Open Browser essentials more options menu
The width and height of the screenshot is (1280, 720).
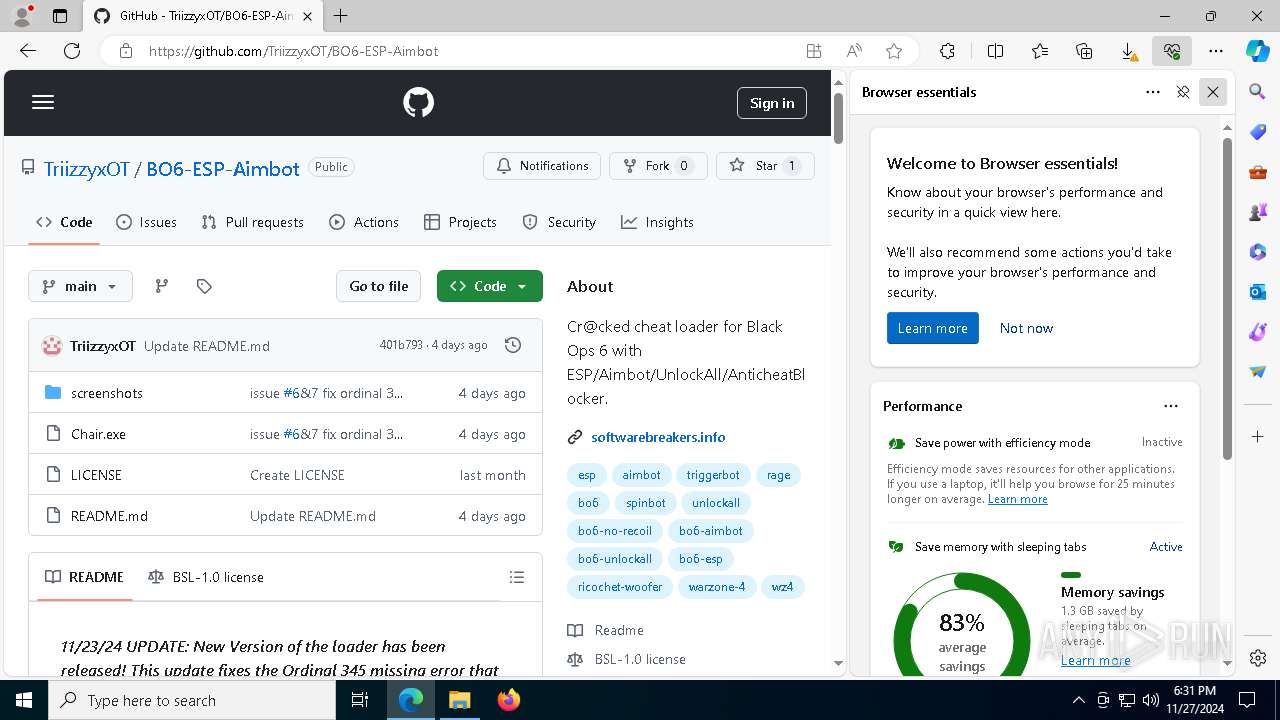(1153, 92)
